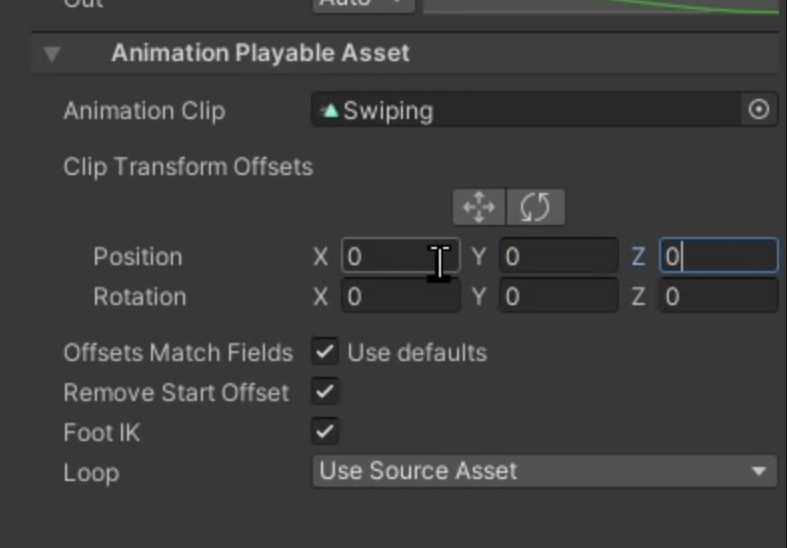Select the Swiping animation clip field
Viewport: 787px width, 548px height.
point(530,110)
